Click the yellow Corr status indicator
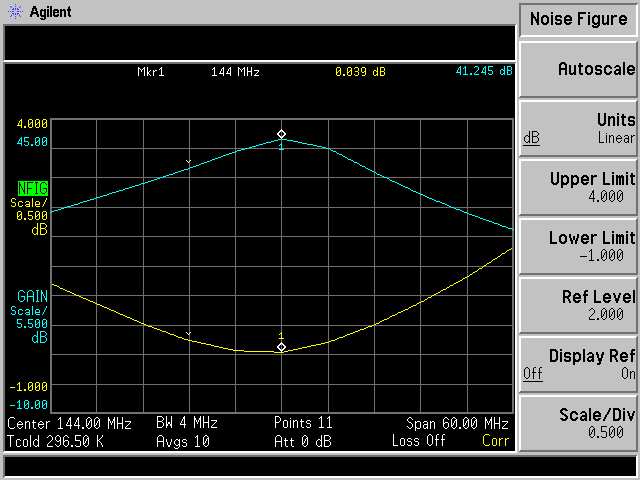Viewport: 640px width, 480px height. pyautogui.click(x=496, y=441)
